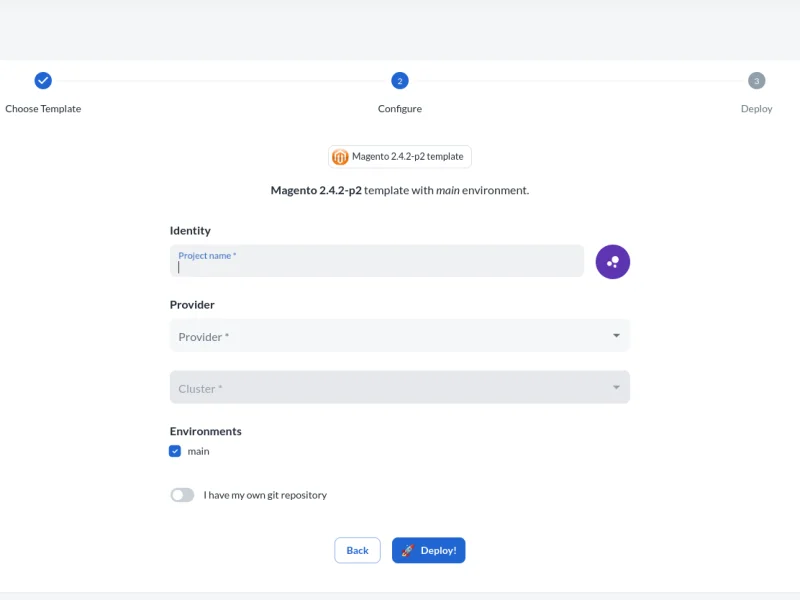This screenshot has width=800, height=600.
Task: Click the Deploy step label
Action: [756, 109]
